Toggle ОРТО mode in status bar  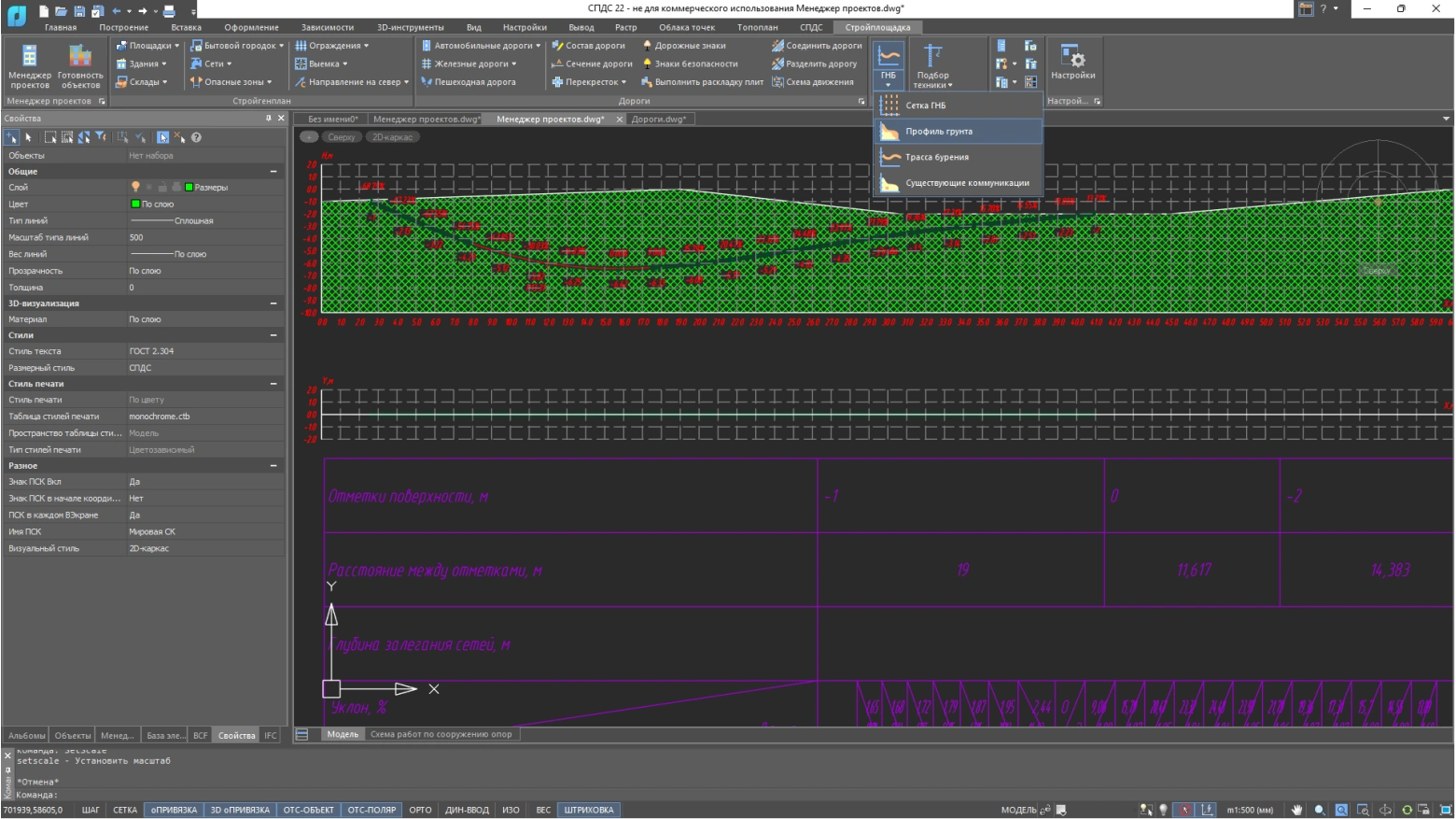coord(420,810)
